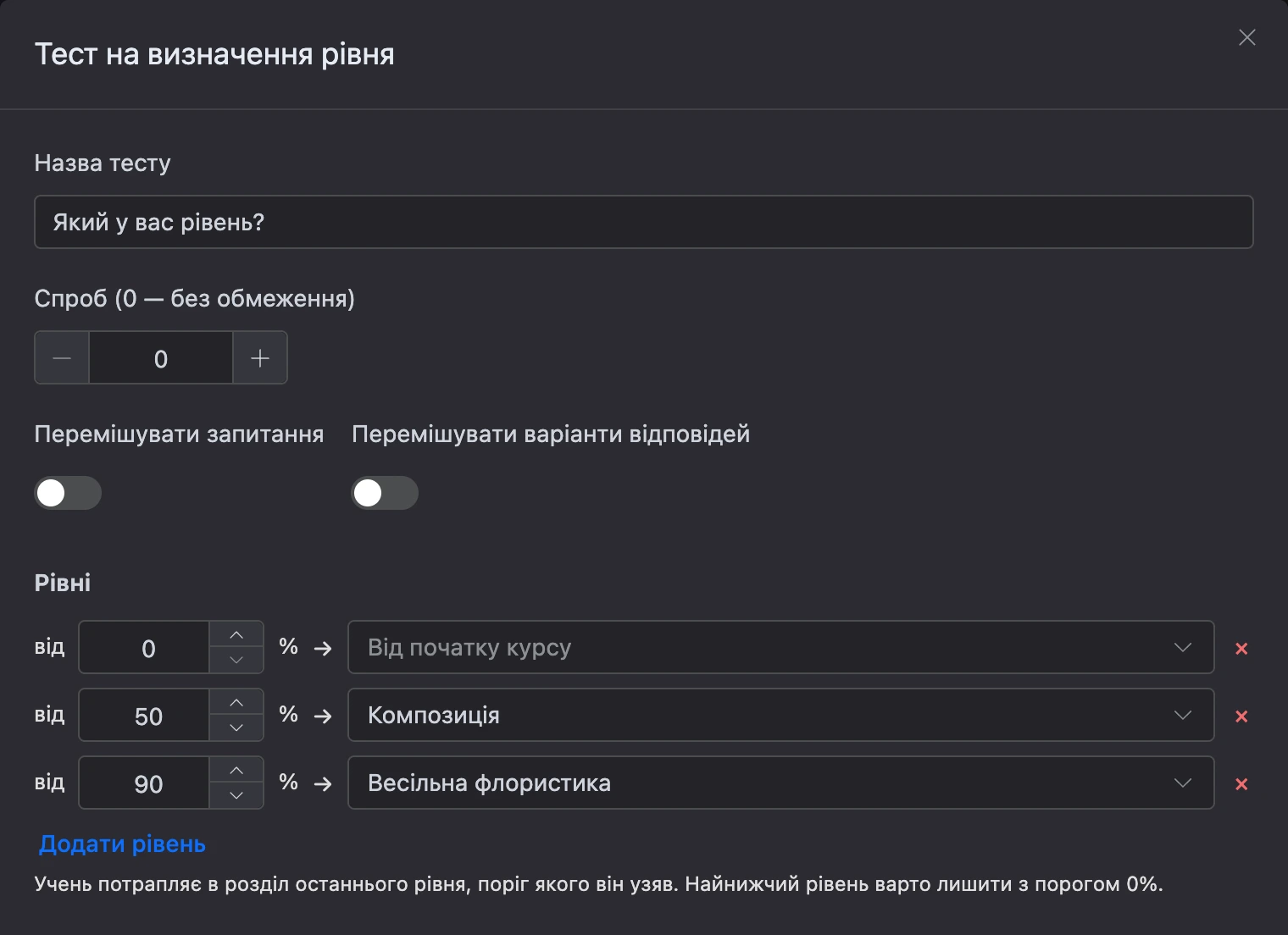
Task: Close the level test dialog
Action: click(1246, 37)
